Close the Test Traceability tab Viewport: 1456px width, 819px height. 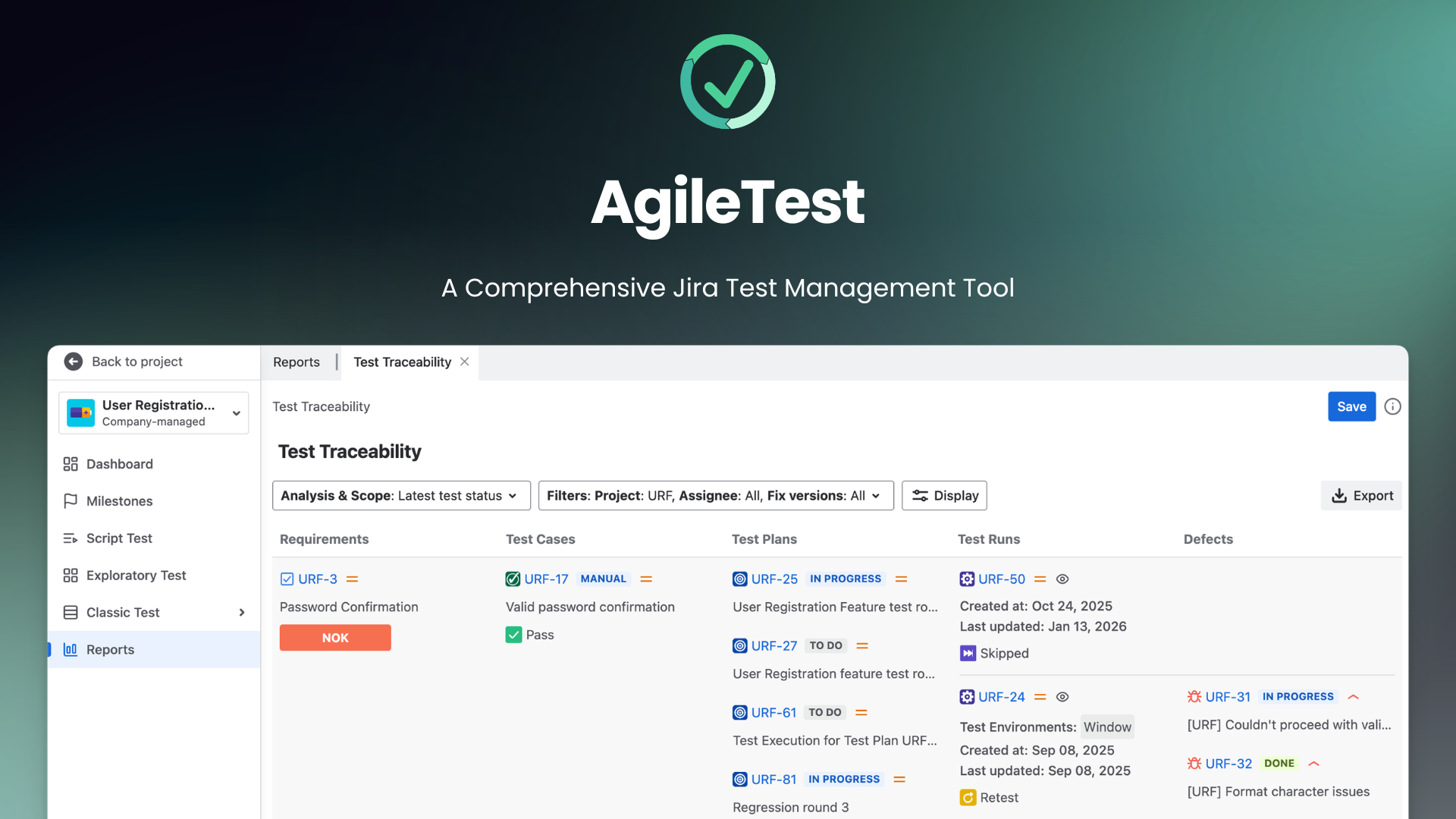click(464, 362)
